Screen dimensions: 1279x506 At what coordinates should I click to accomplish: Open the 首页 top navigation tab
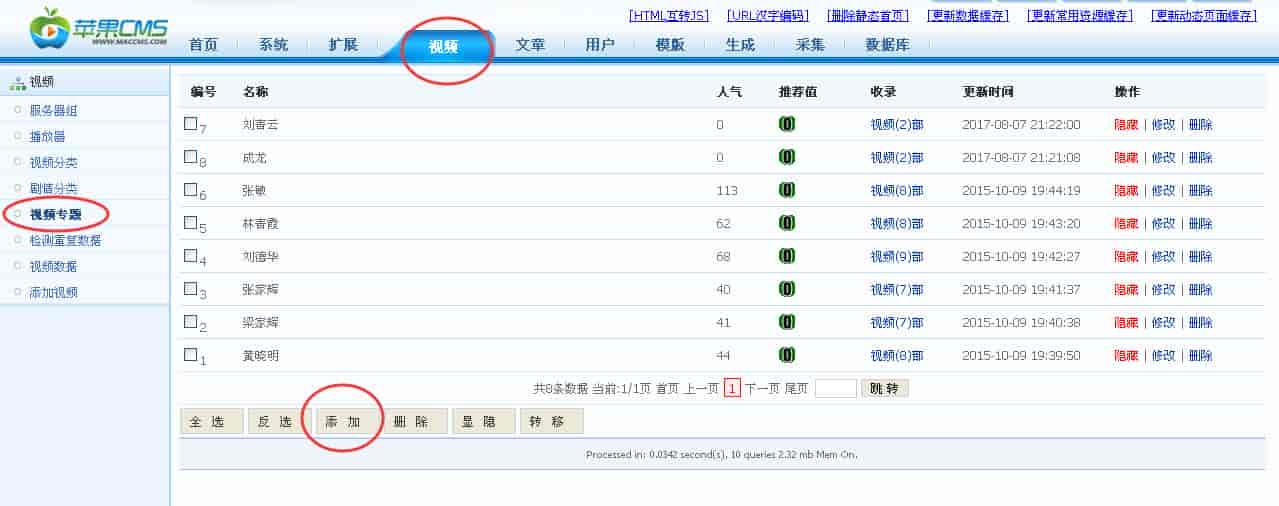(x=203, y=45)
